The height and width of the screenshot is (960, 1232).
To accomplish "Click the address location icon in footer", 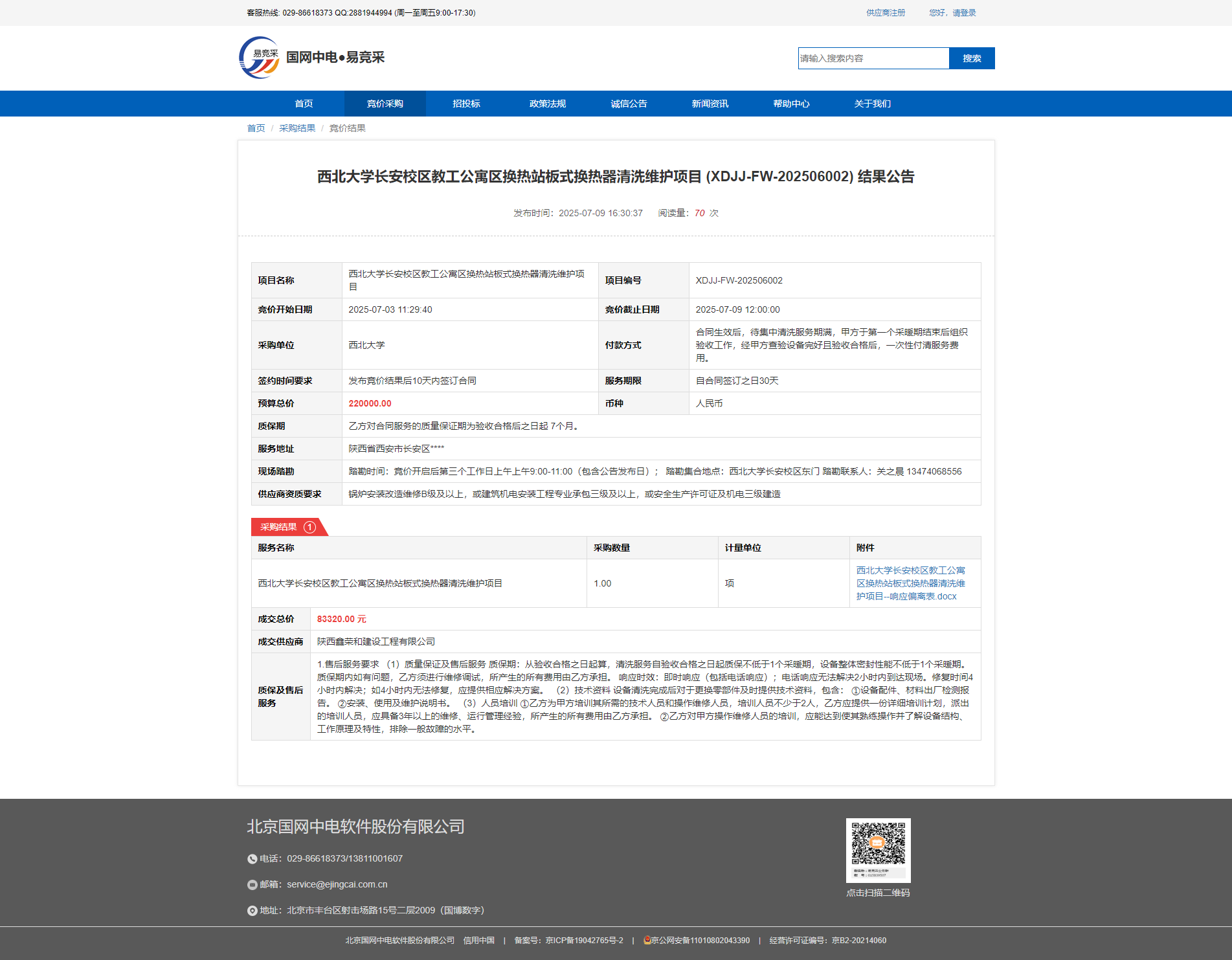I will [x=252, y=911].
